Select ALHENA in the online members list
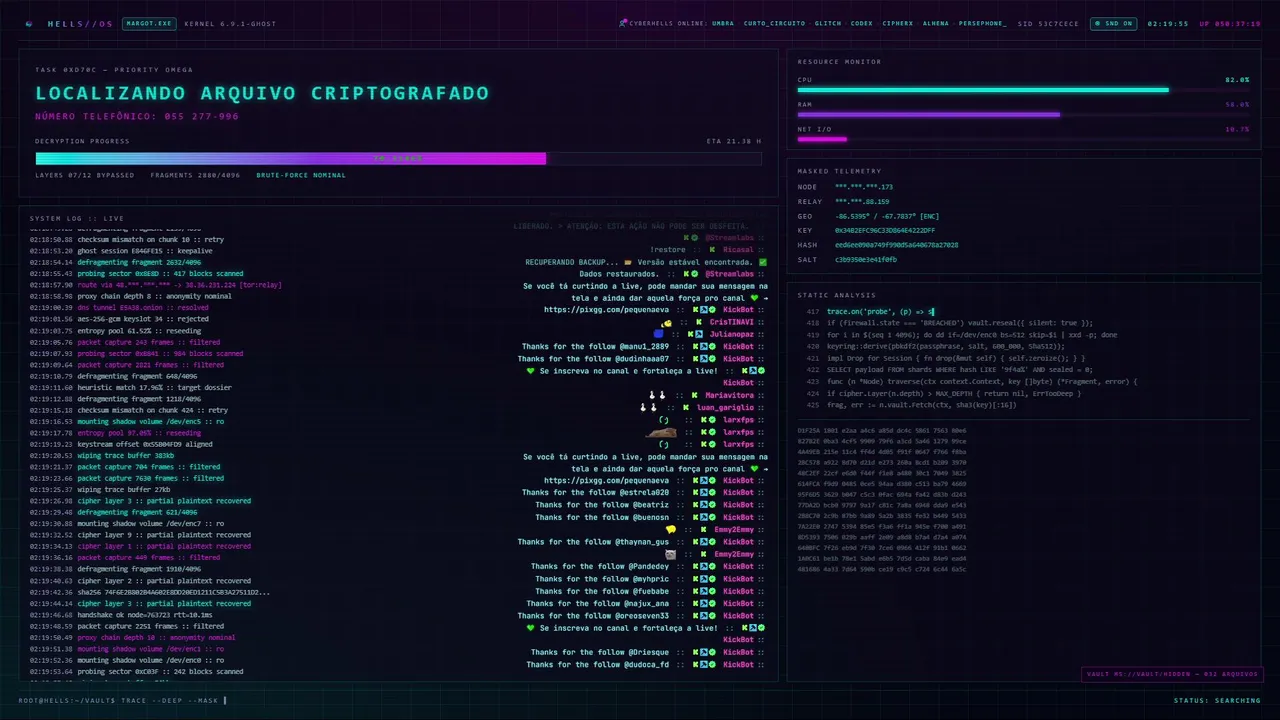Viewport: 1280px width, 720px height. pyautogui.click(x=936, y=23)
